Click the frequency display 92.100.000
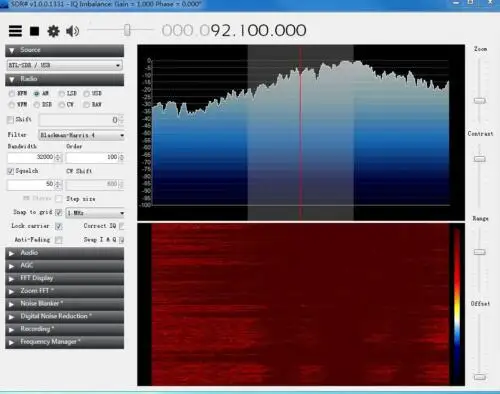 click(234, 31)
